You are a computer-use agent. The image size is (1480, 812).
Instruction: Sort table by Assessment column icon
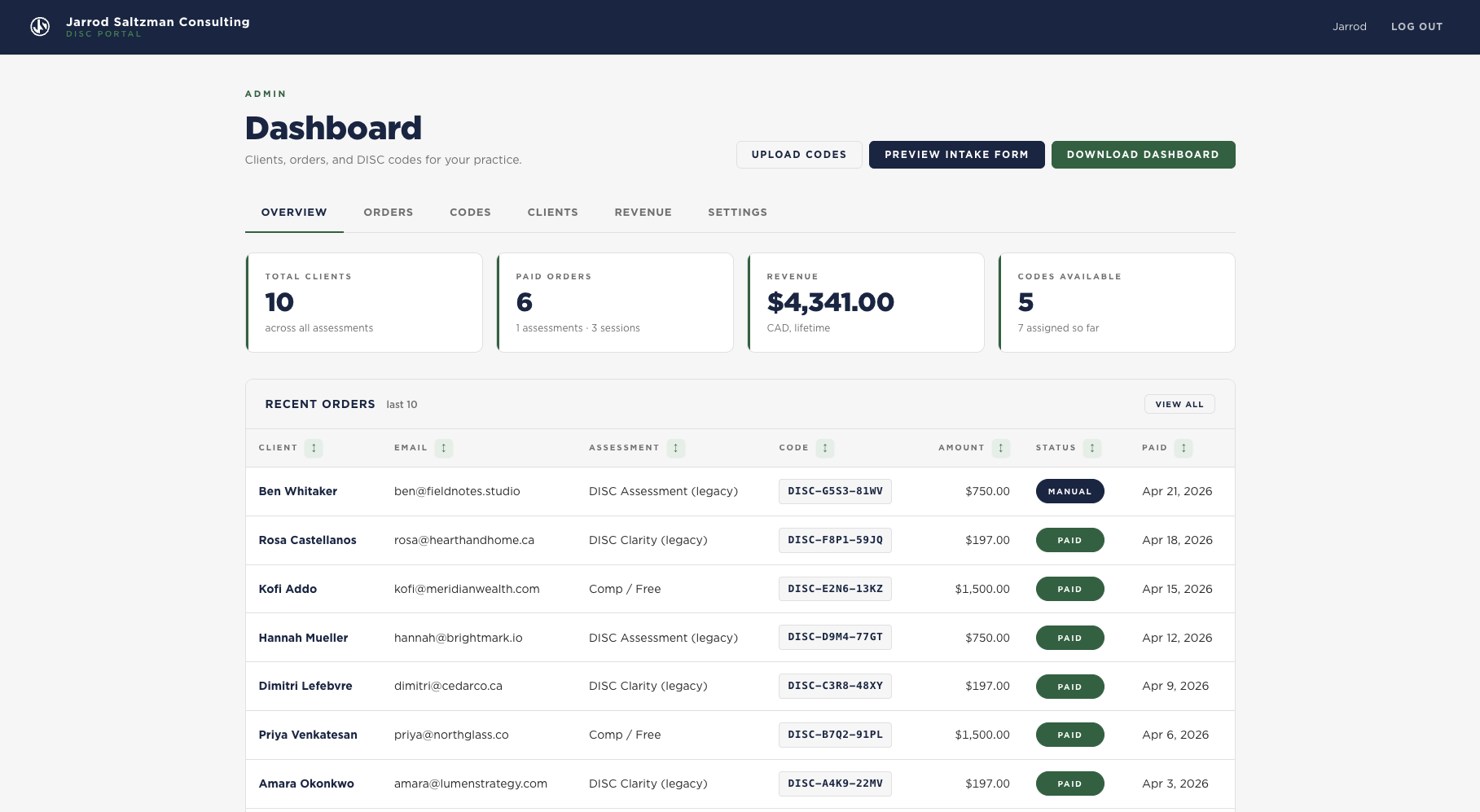tap(675, 448)
